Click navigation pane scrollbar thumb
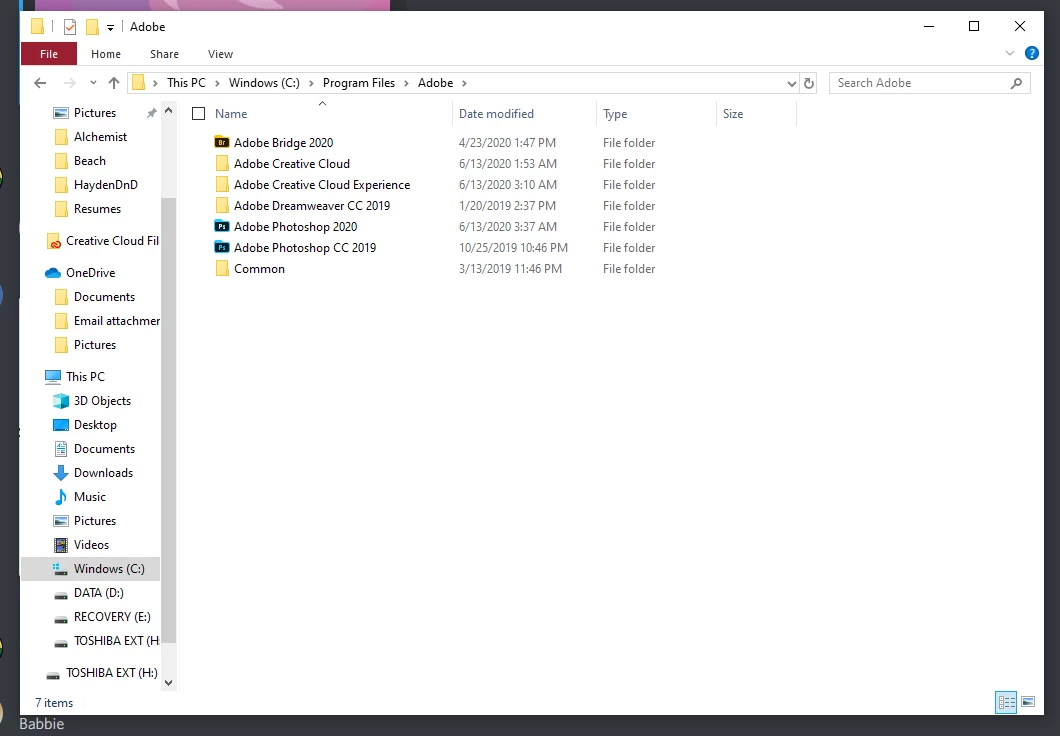This screenshot has height=736, width=1060. pos(168,419)
